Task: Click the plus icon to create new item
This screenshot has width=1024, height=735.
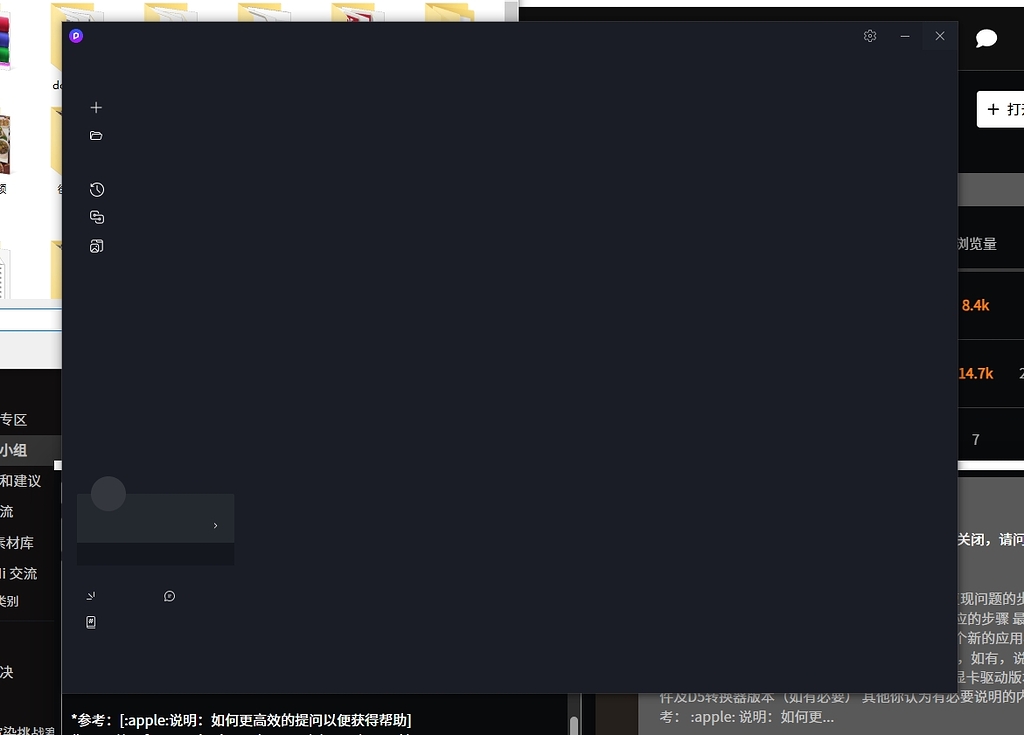Action: click(96, 107)
